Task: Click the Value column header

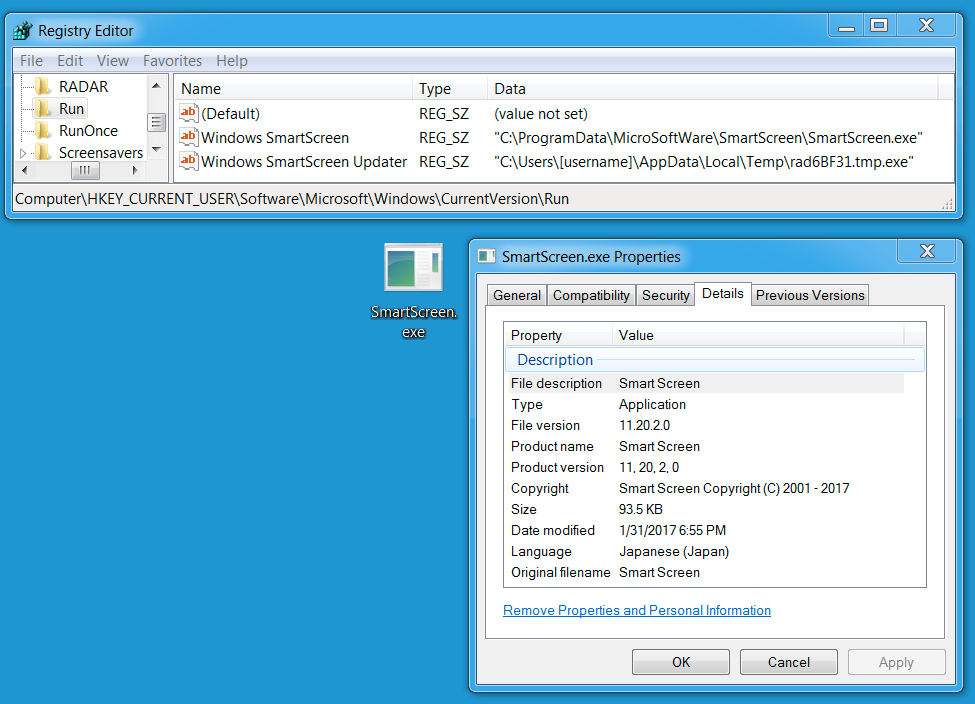Action: click(758, 335)
